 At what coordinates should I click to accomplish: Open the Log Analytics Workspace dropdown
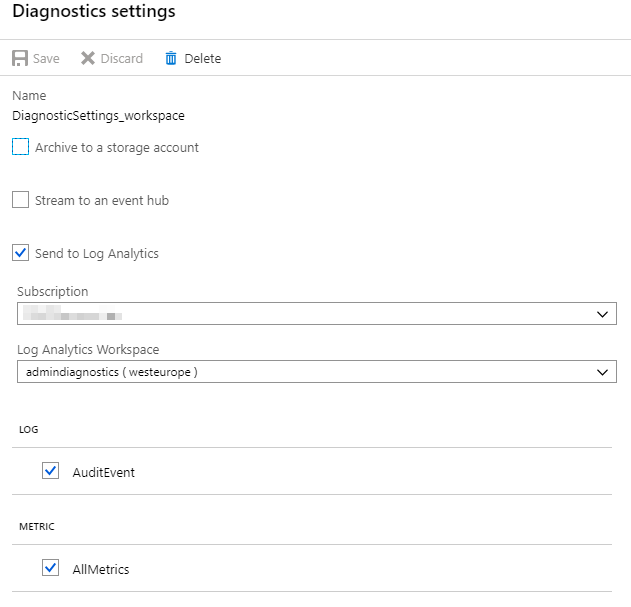coord(300,372)
